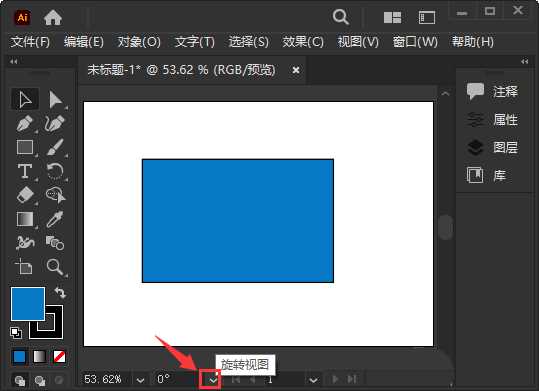
Task: Select the Zoom magnifier tool
Action: (x=55, y=267)
